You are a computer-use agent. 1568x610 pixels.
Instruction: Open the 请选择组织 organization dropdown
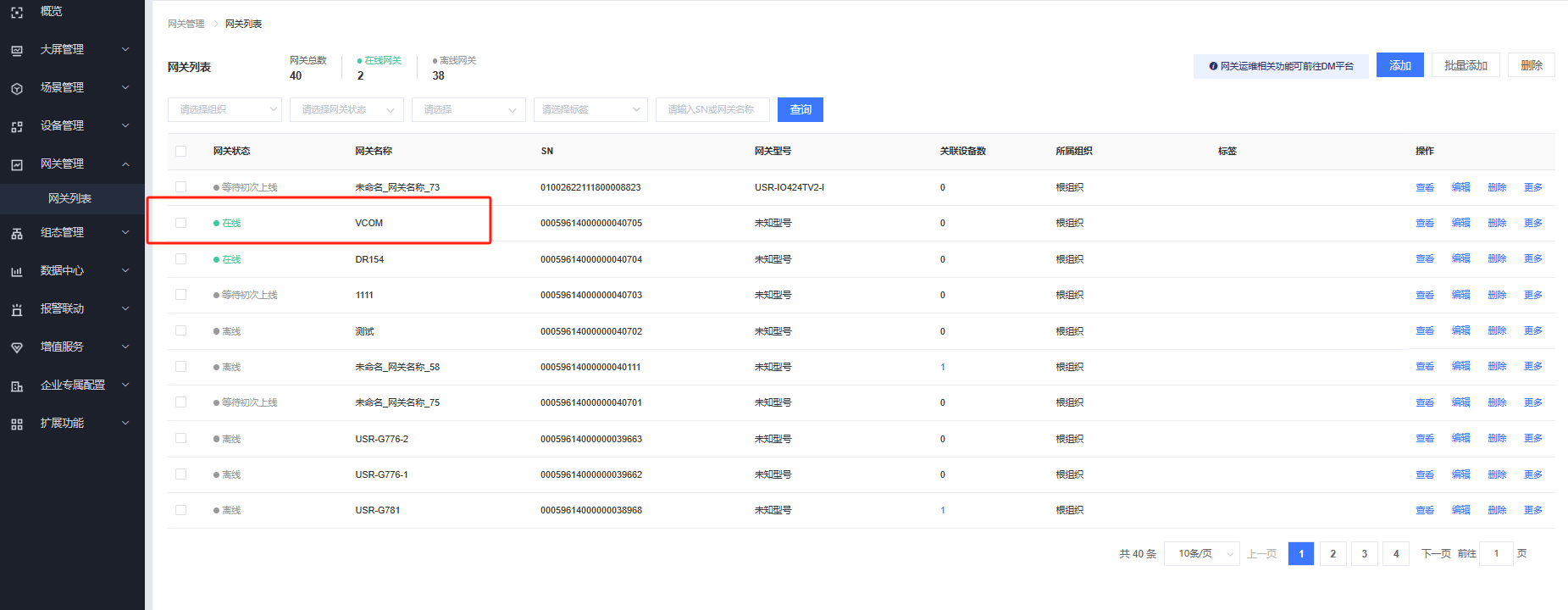coord(224,109)
